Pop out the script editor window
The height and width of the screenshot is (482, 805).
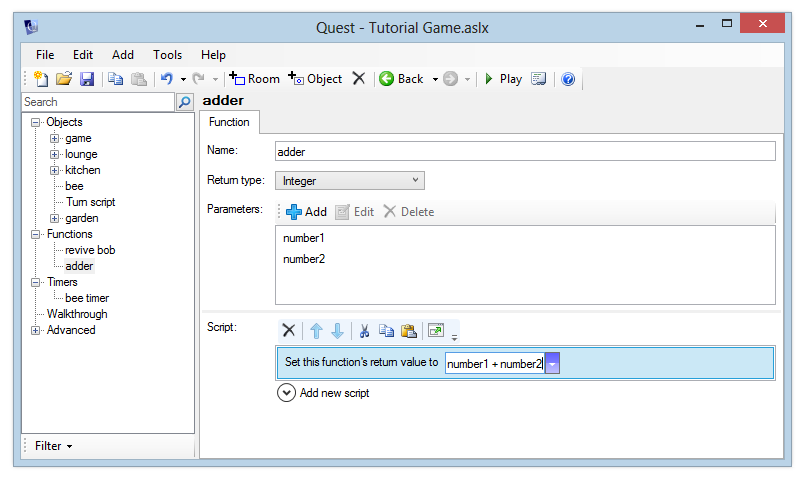(x=436, y=331)
